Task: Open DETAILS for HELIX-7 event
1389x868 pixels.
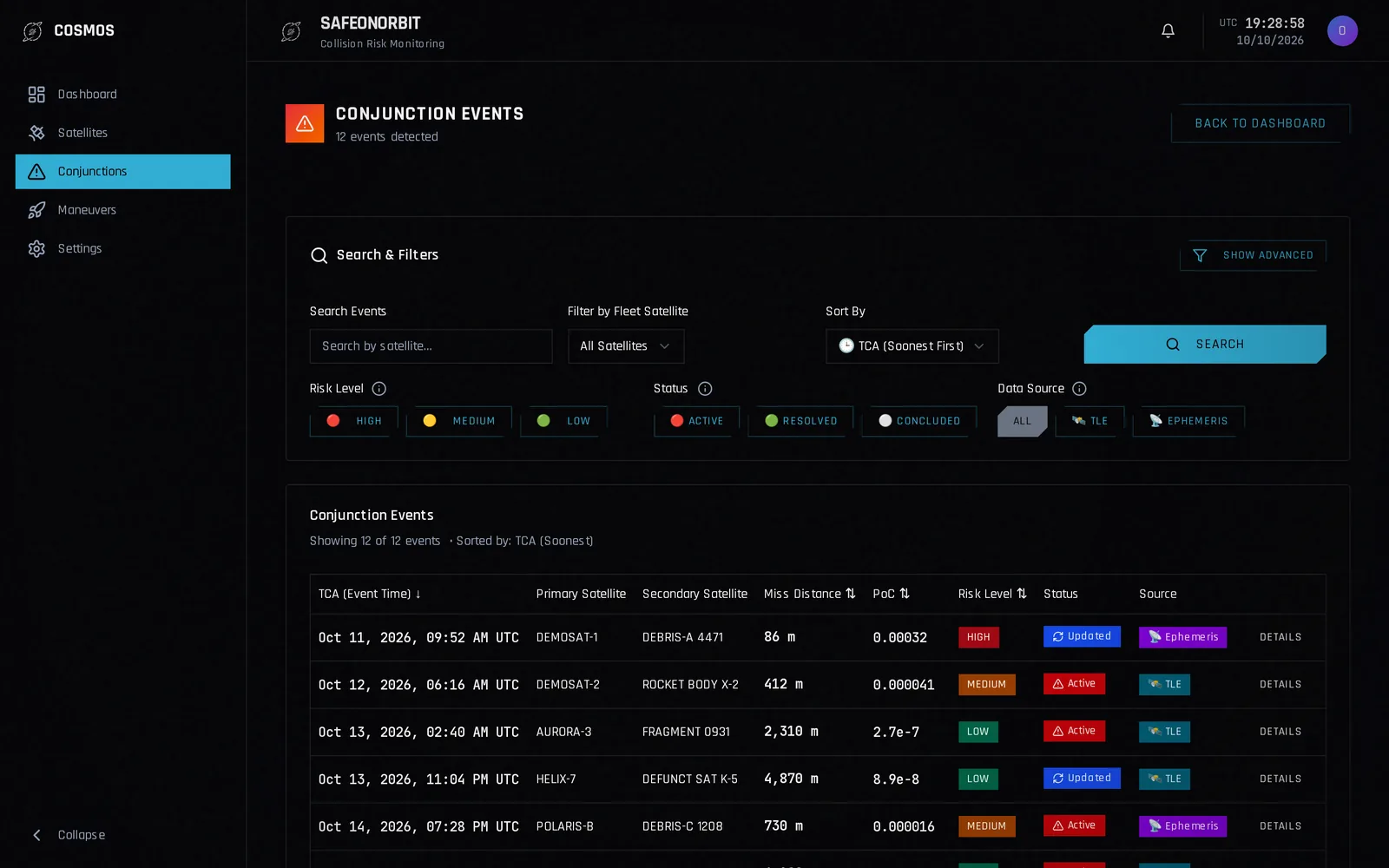Action: click(x=1280, y=779)
